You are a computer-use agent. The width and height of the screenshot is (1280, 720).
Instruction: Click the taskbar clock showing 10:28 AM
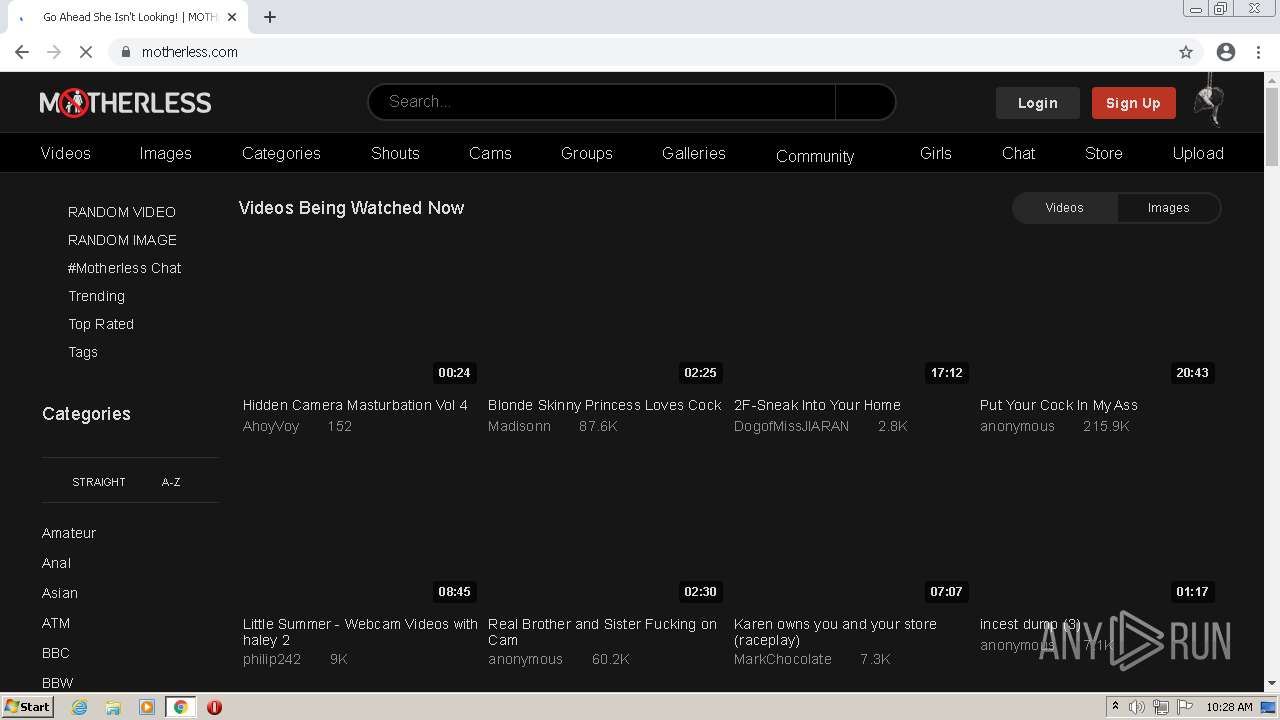tap(1229, 707)
